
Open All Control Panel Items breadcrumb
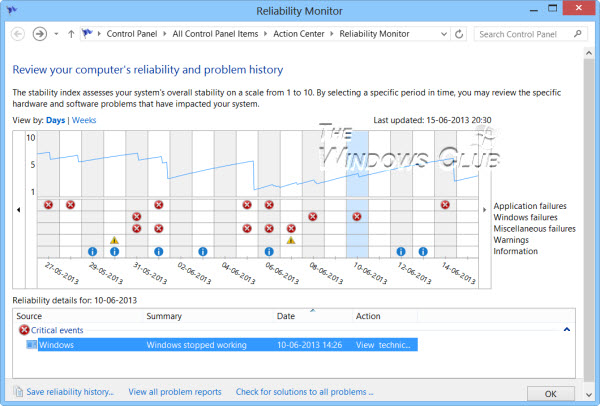215,34
